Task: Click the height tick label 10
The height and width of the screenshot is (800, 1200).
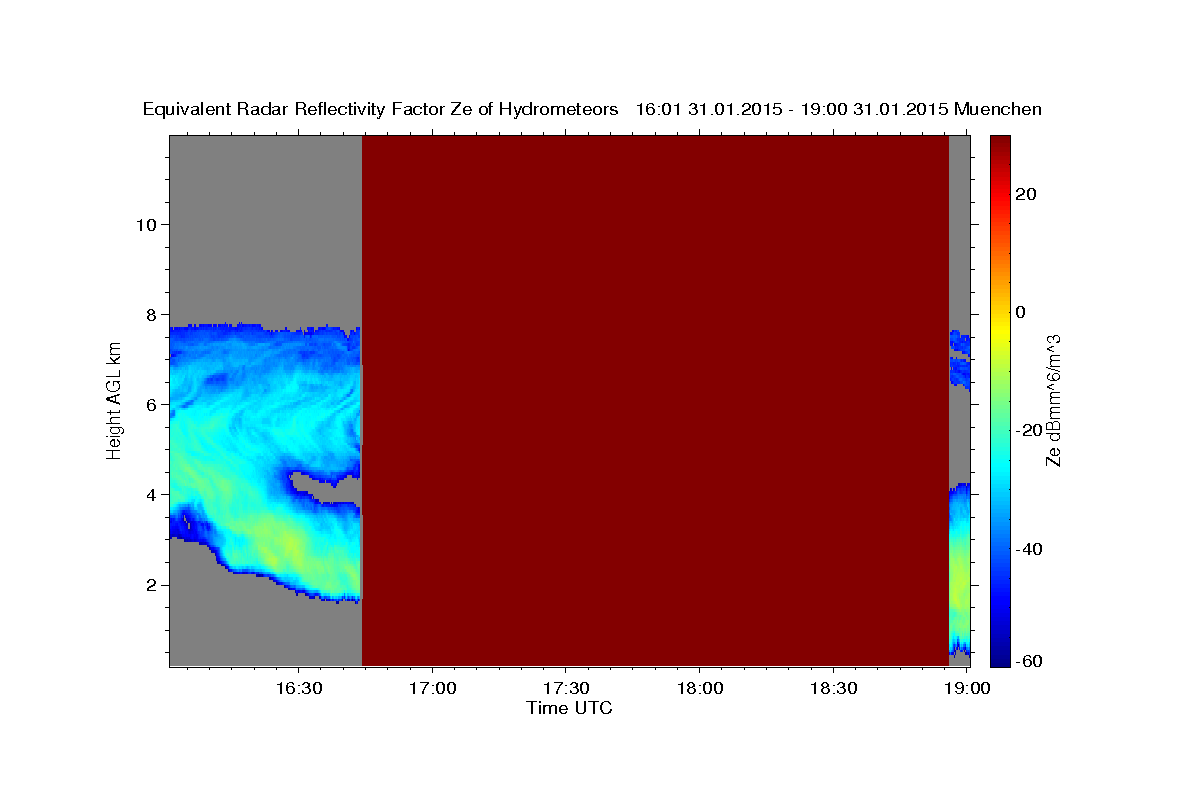Action: (x=146, y=224)
